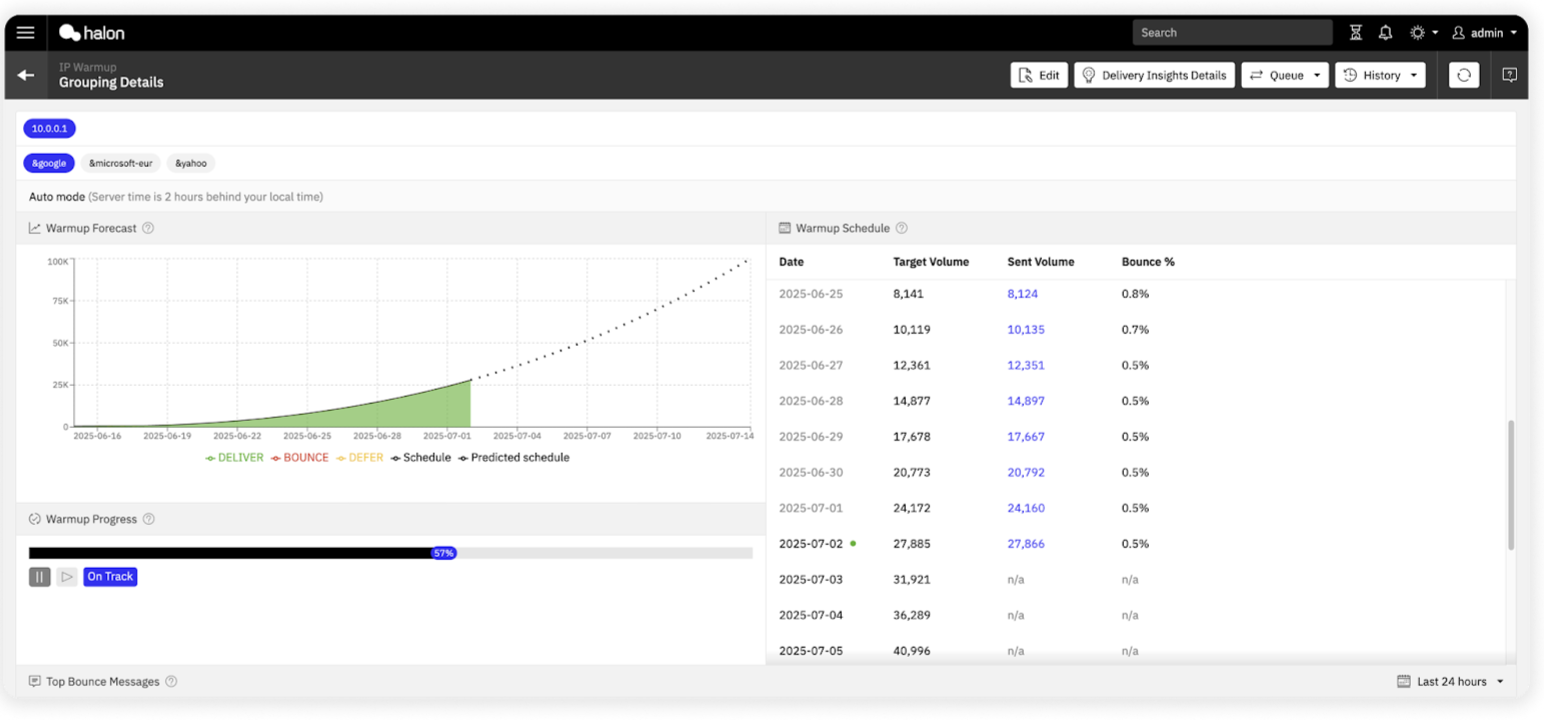Focus the Search field
Image resolution: width=1544 pixels, height=720 pixels.
(1232, 33)
